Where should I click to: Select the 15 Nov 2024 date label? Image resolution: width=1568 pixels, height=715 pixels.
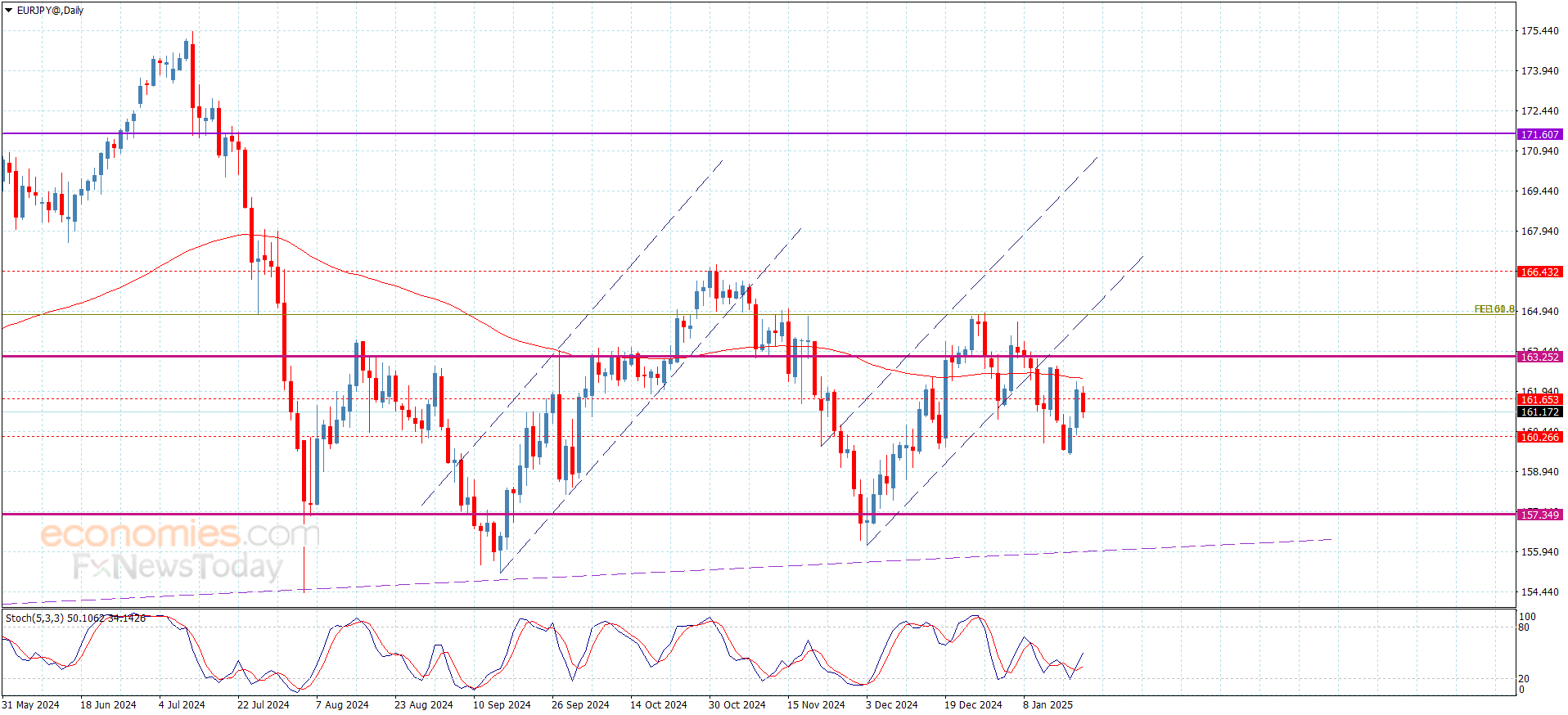(x=816, y=705)
